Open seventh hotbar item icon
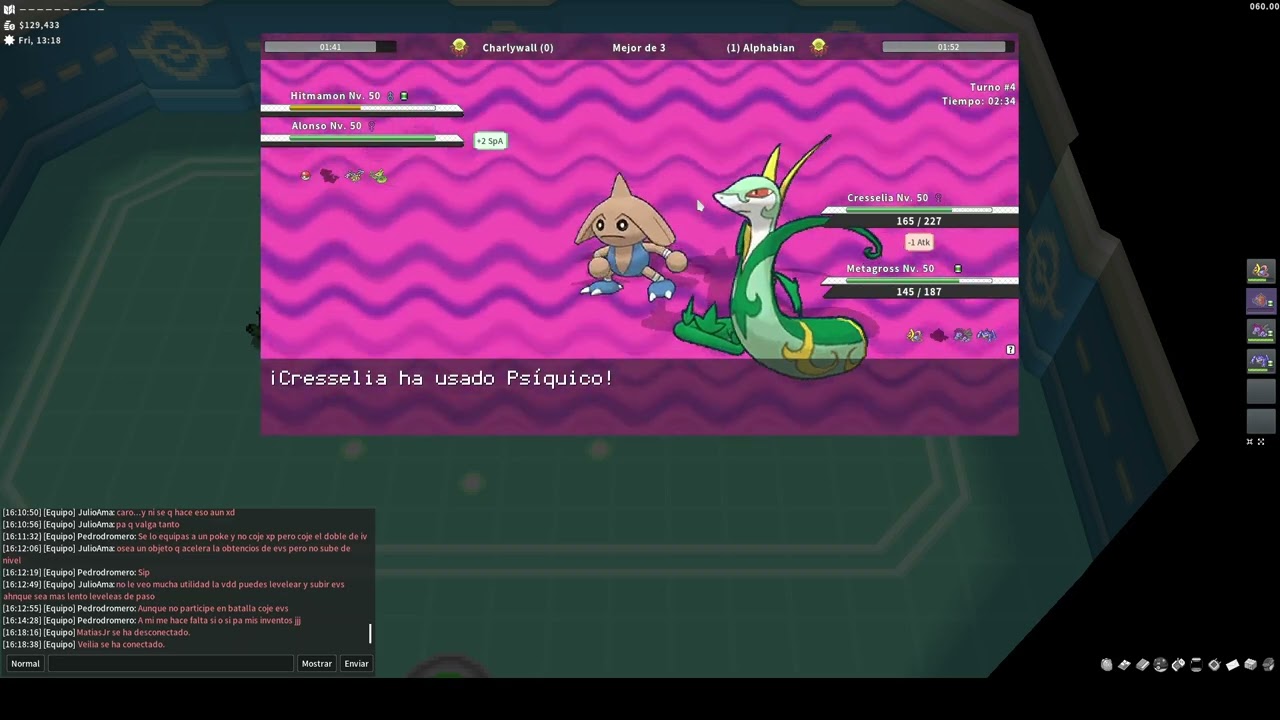Screen dimensions: 1280x720 point(1215,664)
